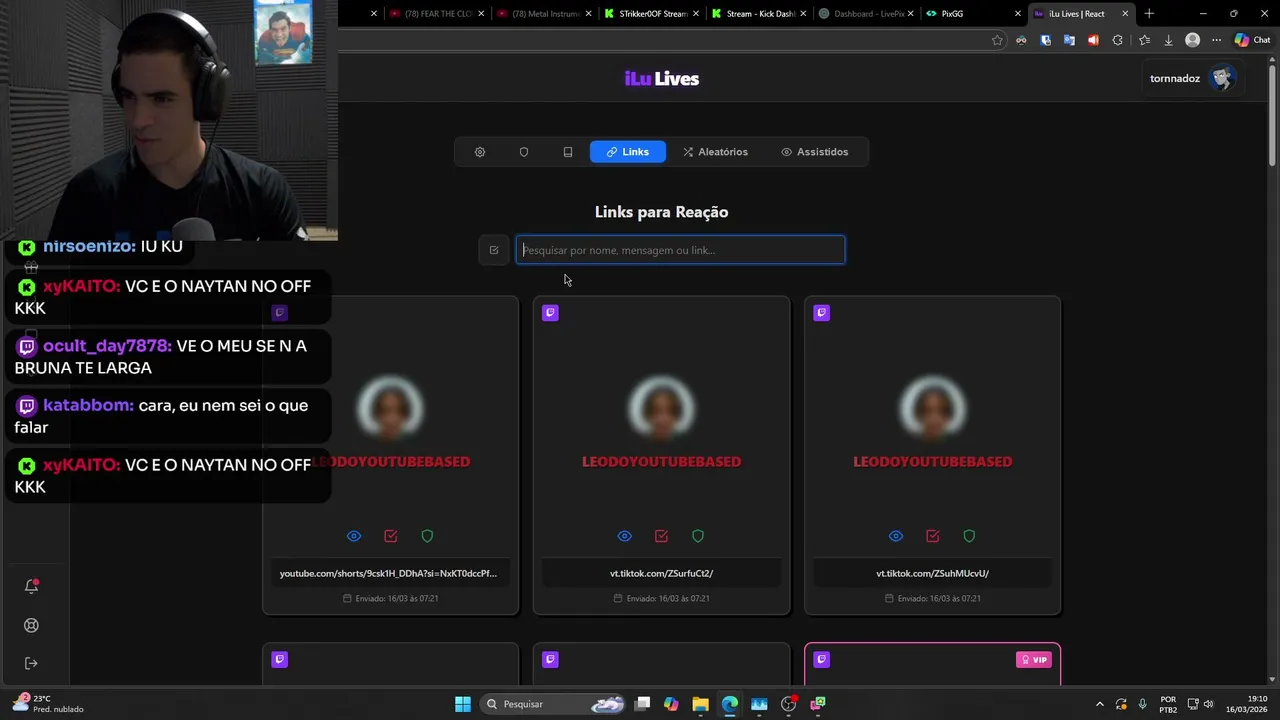Open browser profile avatar icon
This screenshot has height=720, width=1280.
1192,40
